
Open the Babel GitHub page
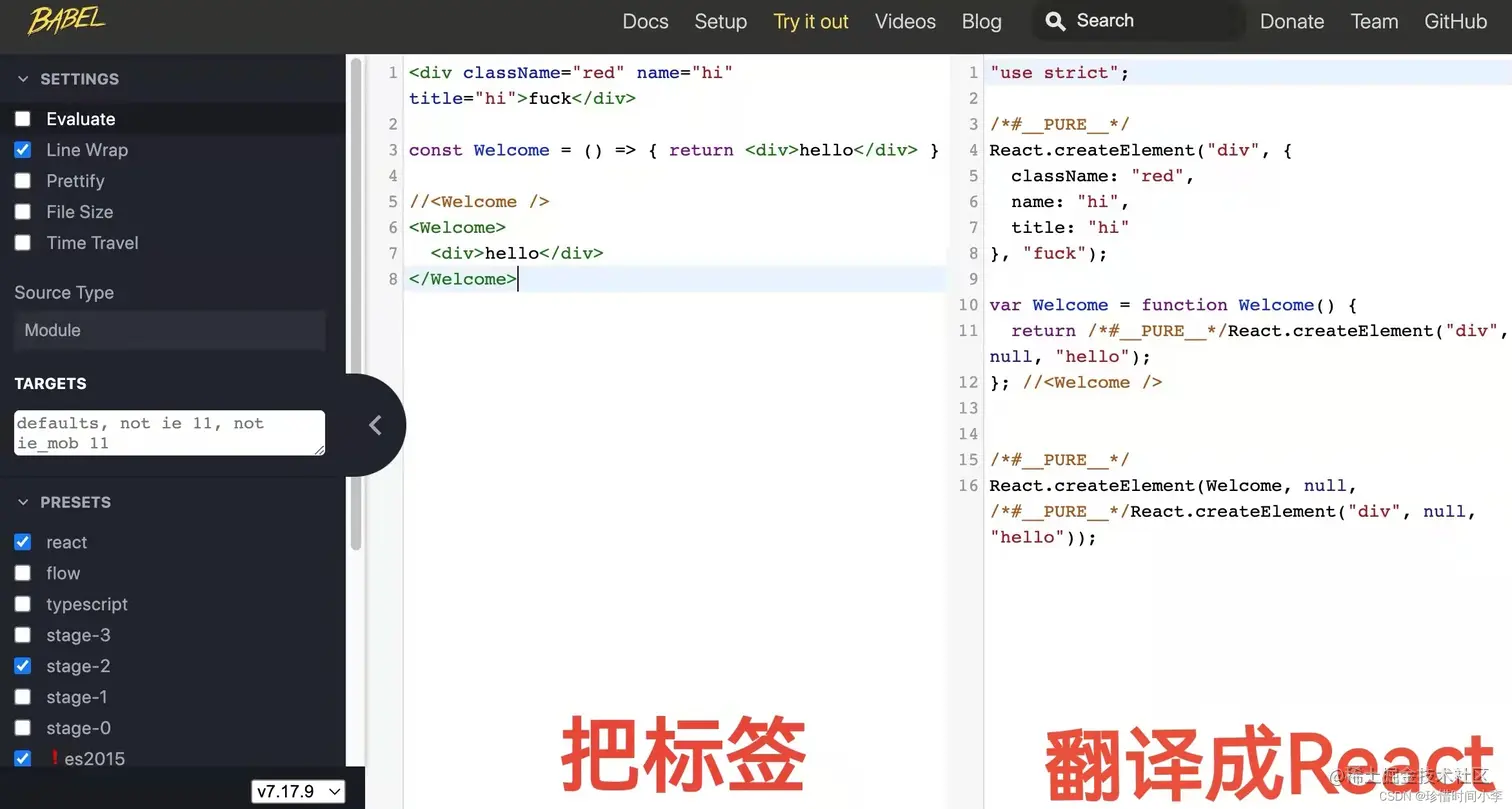(1456, 21)
